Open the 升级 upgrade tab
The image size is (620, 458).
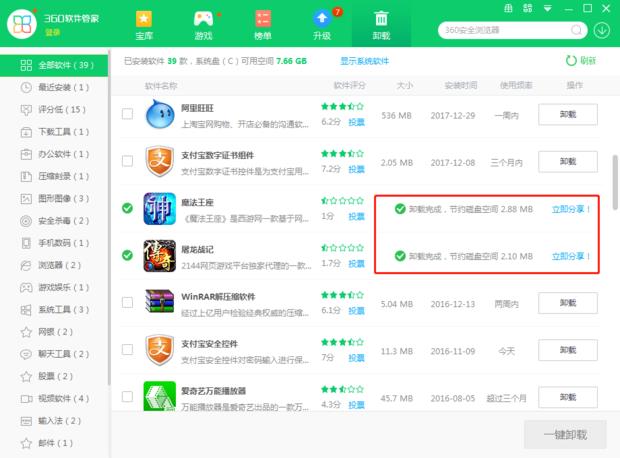pos(322,25)
